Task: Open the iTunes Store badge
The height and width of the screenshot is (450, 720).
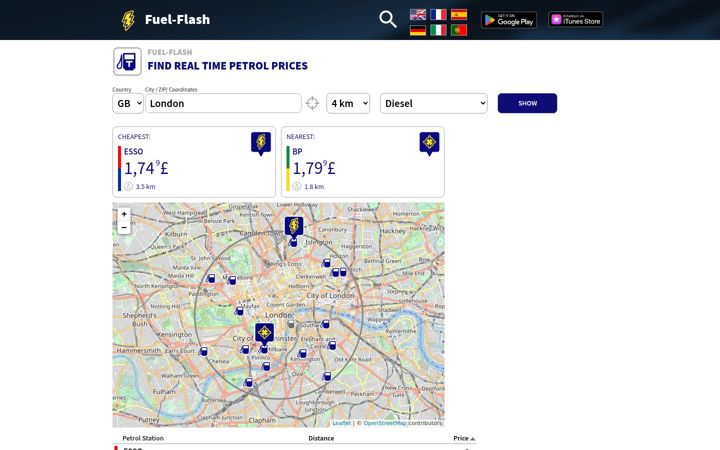Action: click(575, 19)
